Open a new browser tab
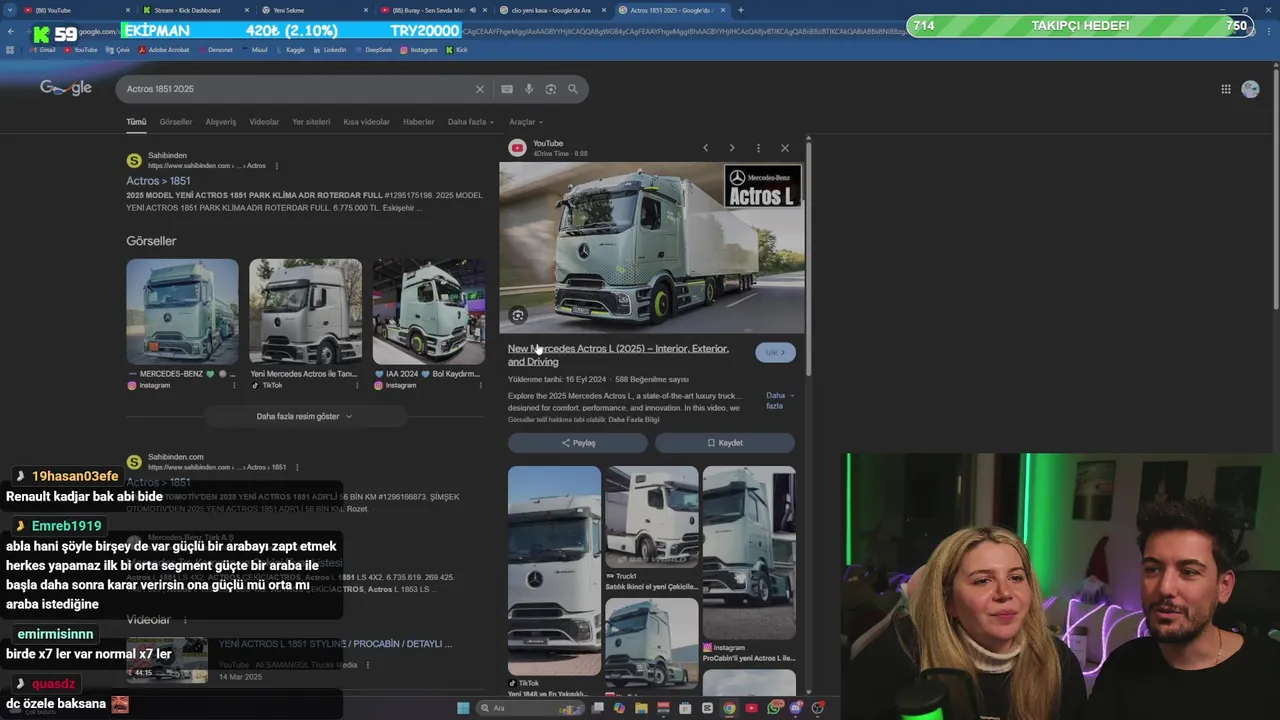The image size is (1280, 720). 740,10
